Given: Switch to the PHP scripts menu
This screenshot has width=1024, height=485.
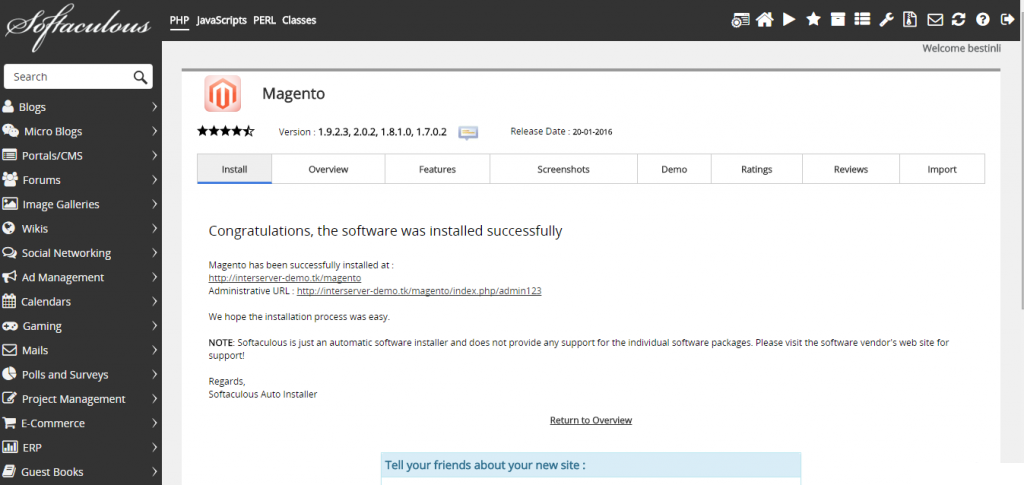Looking at the screenshot, I should (180, 20).
